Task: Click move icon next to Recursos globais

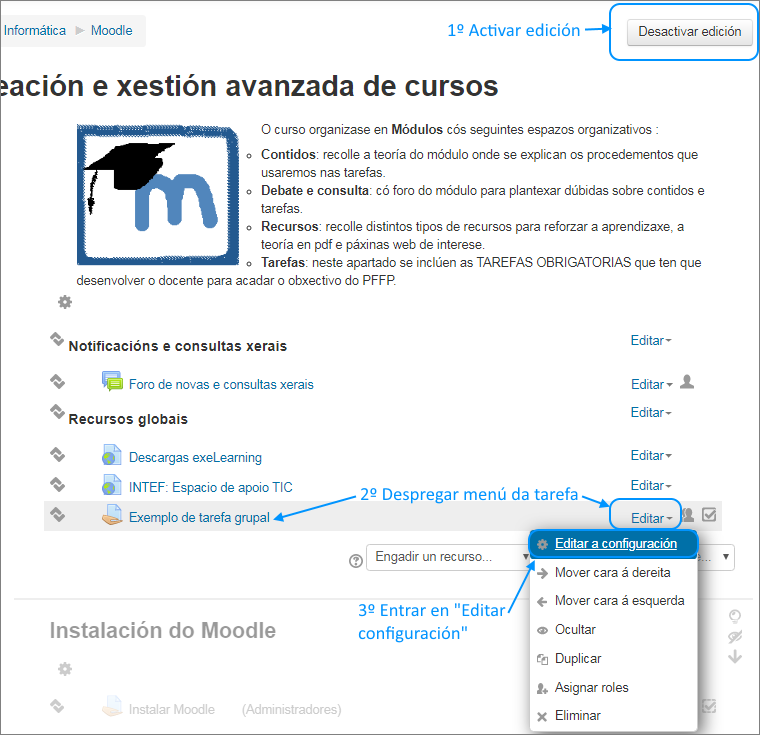Action: [x=57, y=412]
